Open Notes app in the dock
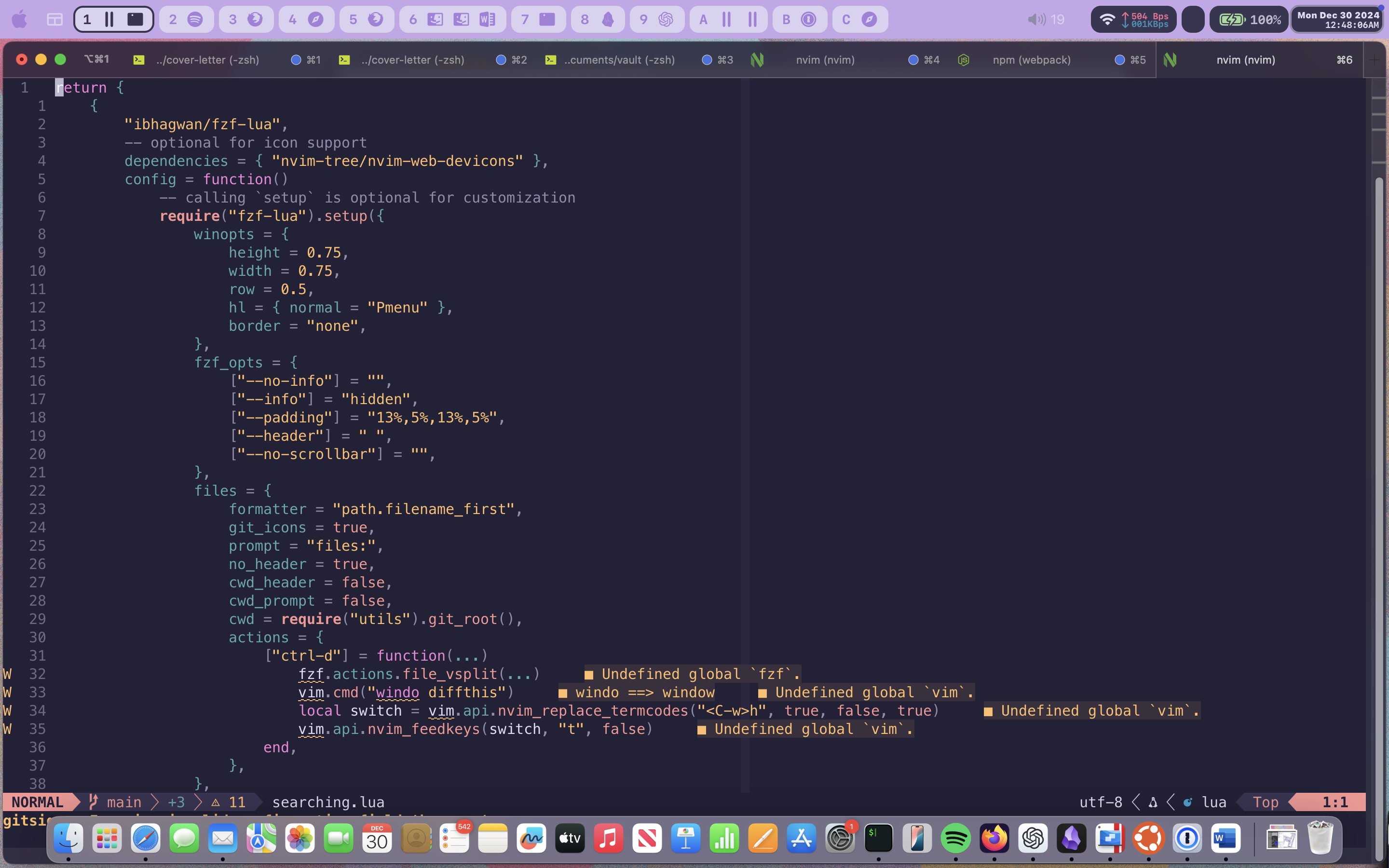This screenshot has height=868, width=1389. [x=493, y=839]
